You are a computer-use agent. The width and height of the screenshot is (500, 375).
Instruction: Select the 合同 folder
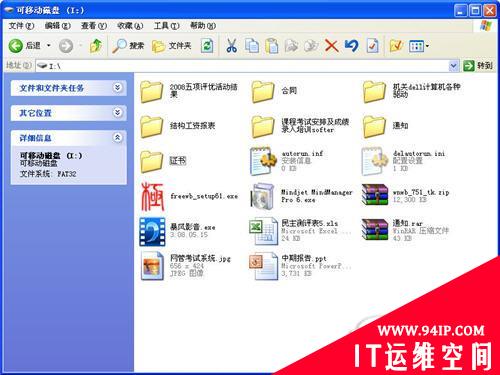click(274, 91)
